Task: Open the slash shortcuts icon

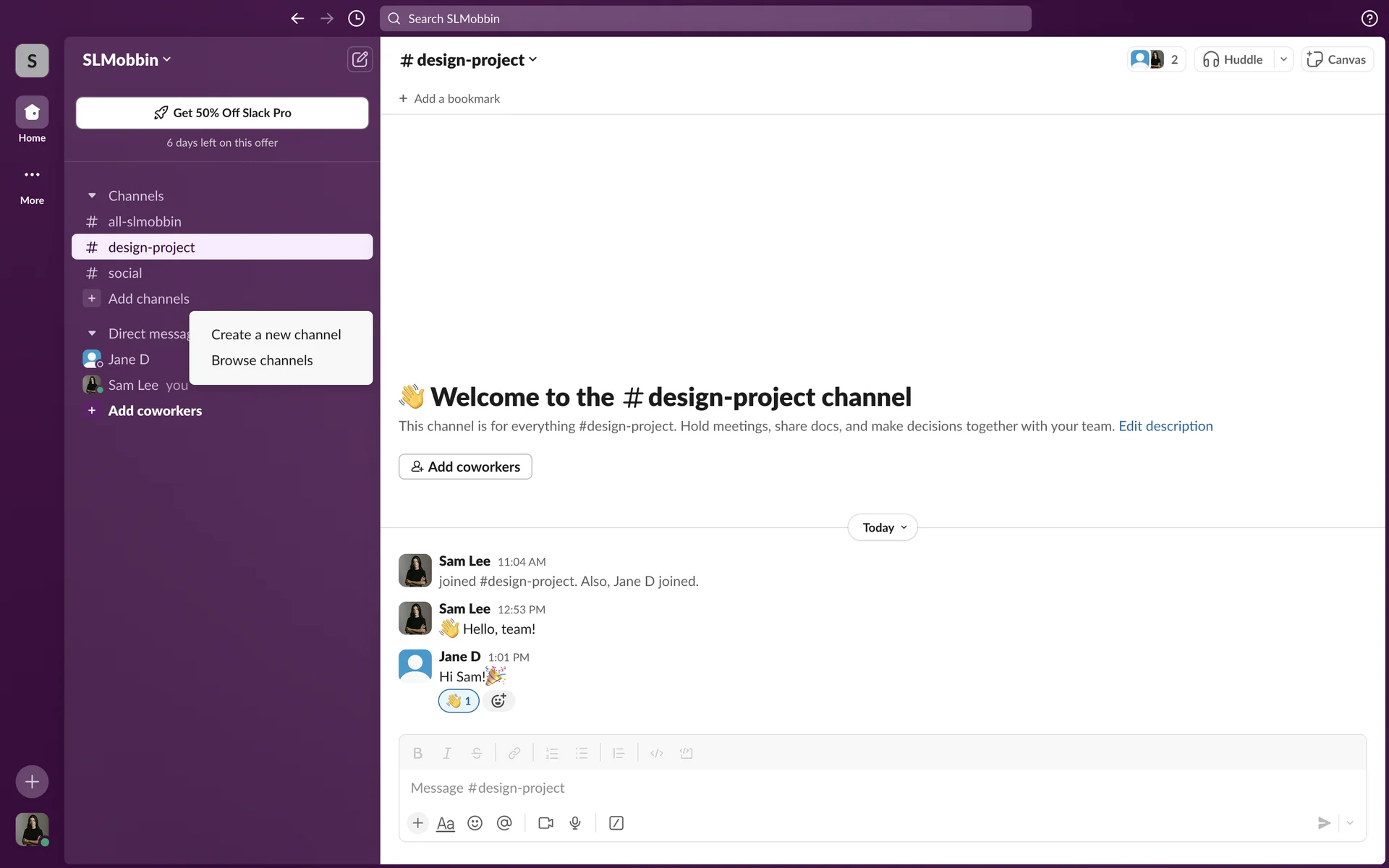Action: coord(616,823)
